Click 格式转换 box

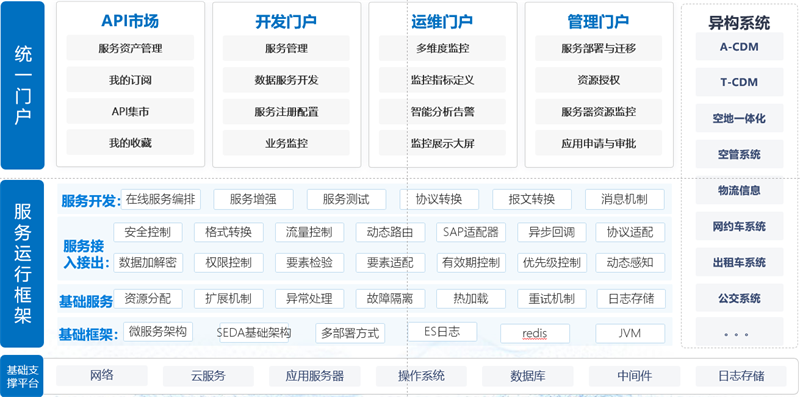[x=229, y=232]
